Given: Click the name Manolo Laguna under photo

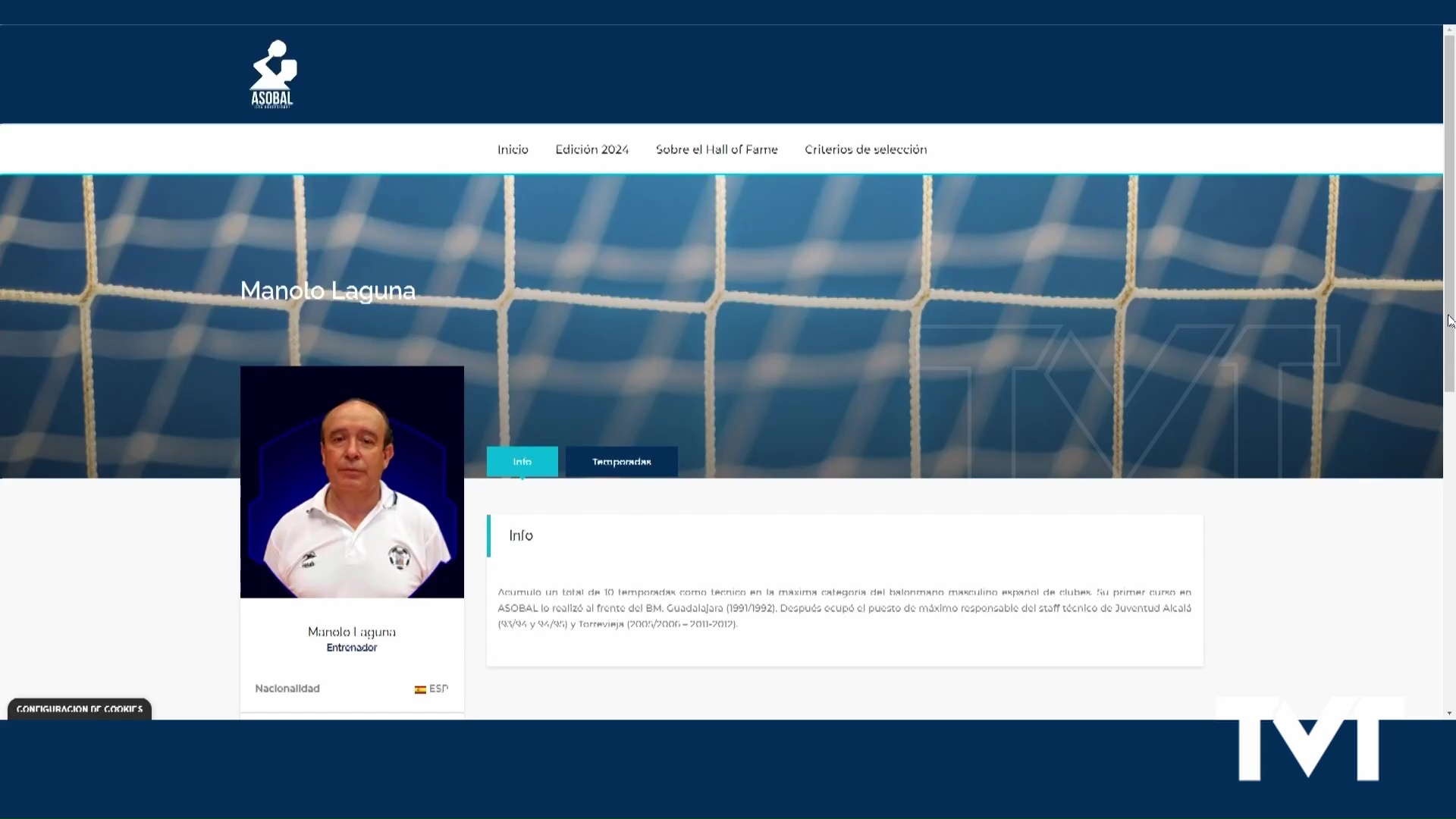Looking at the screenshot, I should (352, 632).
